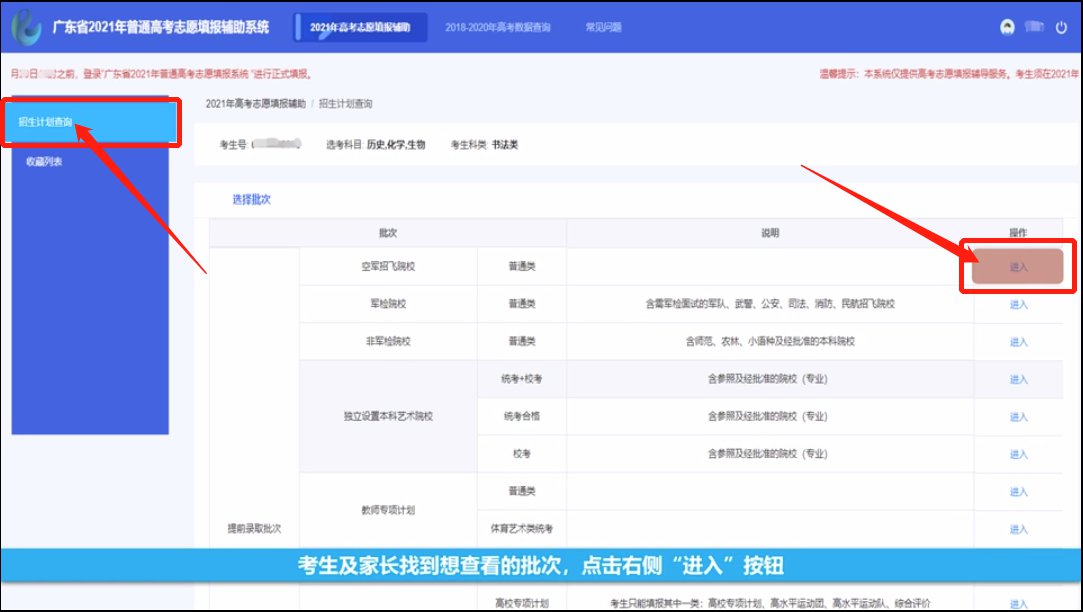
Task: Click 进入 for the 统考合格 row
Action: point(1018,416)
